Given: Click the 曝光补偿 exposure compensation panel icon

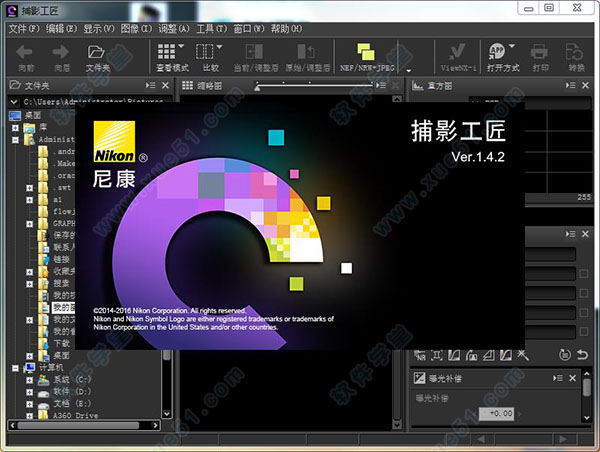Looking at the screenshot, I should click(x=419, y=378).
